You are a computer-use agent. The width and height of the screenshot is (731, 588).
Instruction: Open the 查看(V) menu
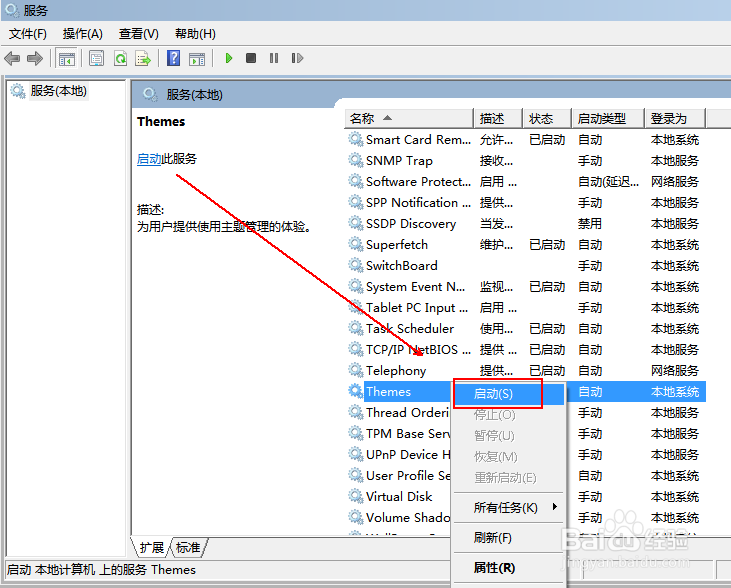138,34
